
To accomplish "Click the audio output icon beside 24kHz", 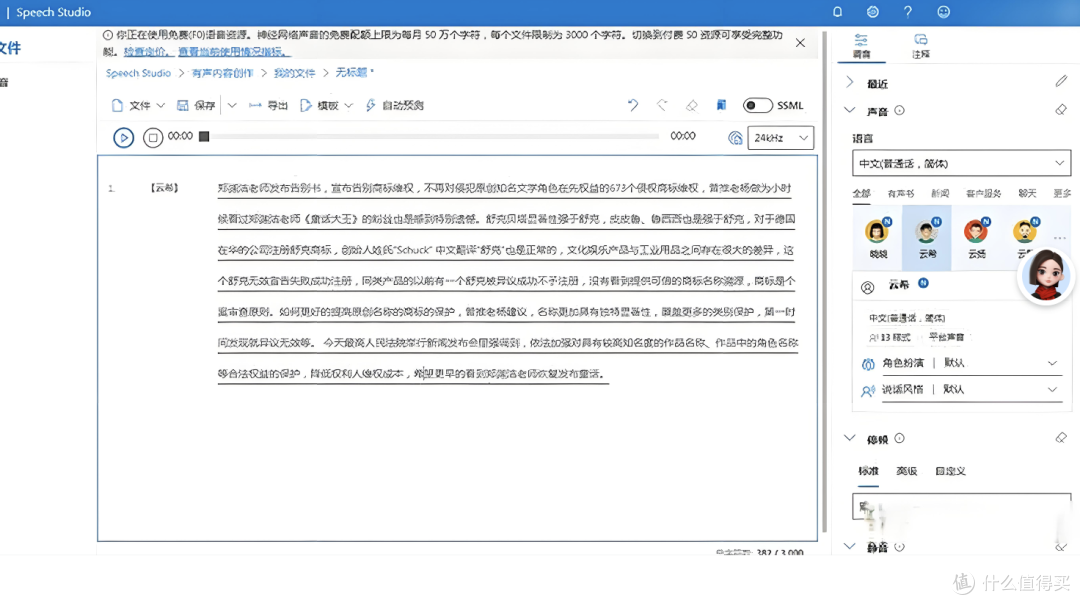I will click(735, 138).
